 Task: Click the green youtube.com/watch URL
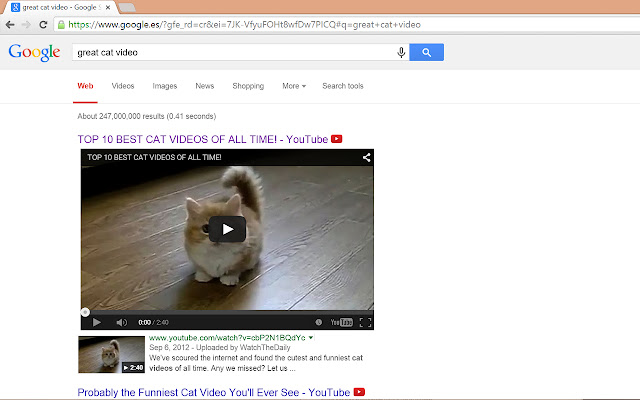[227, 338]
